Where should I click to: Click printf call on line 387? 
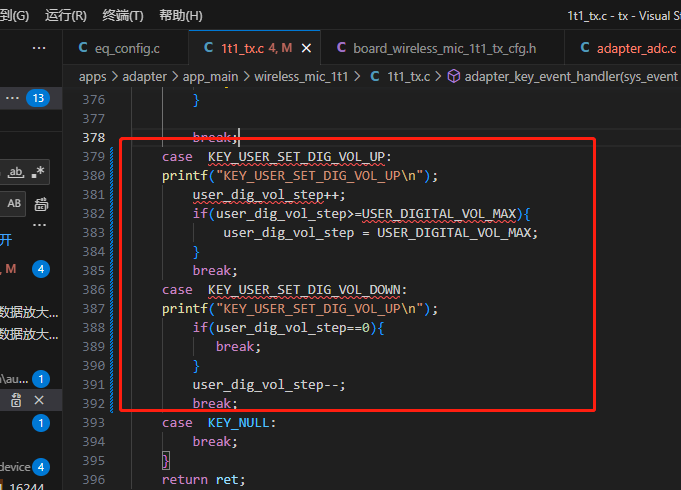click(300, 309)
